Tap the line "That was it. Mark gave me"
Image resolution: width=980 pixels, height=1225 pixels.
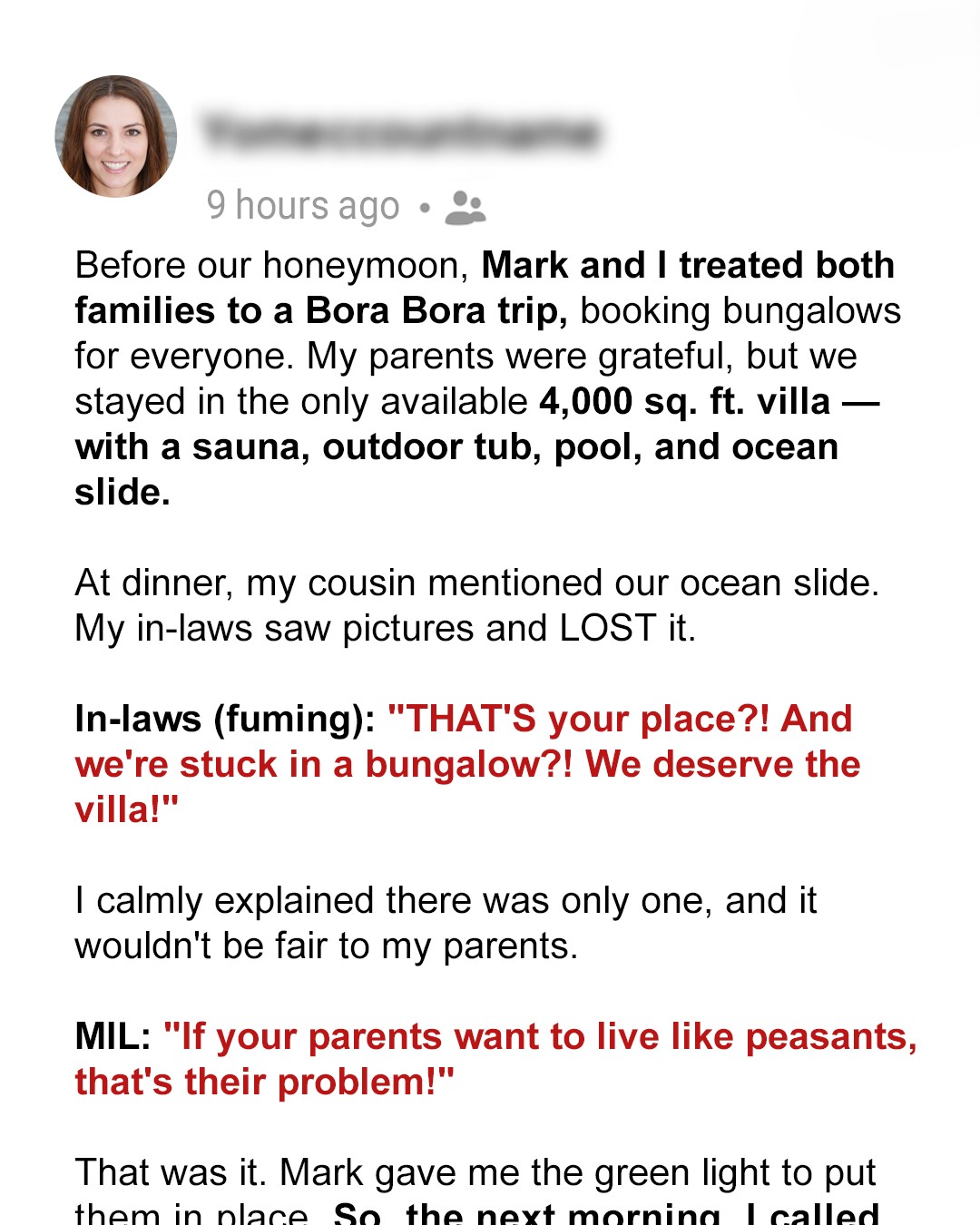point(475,1173)
